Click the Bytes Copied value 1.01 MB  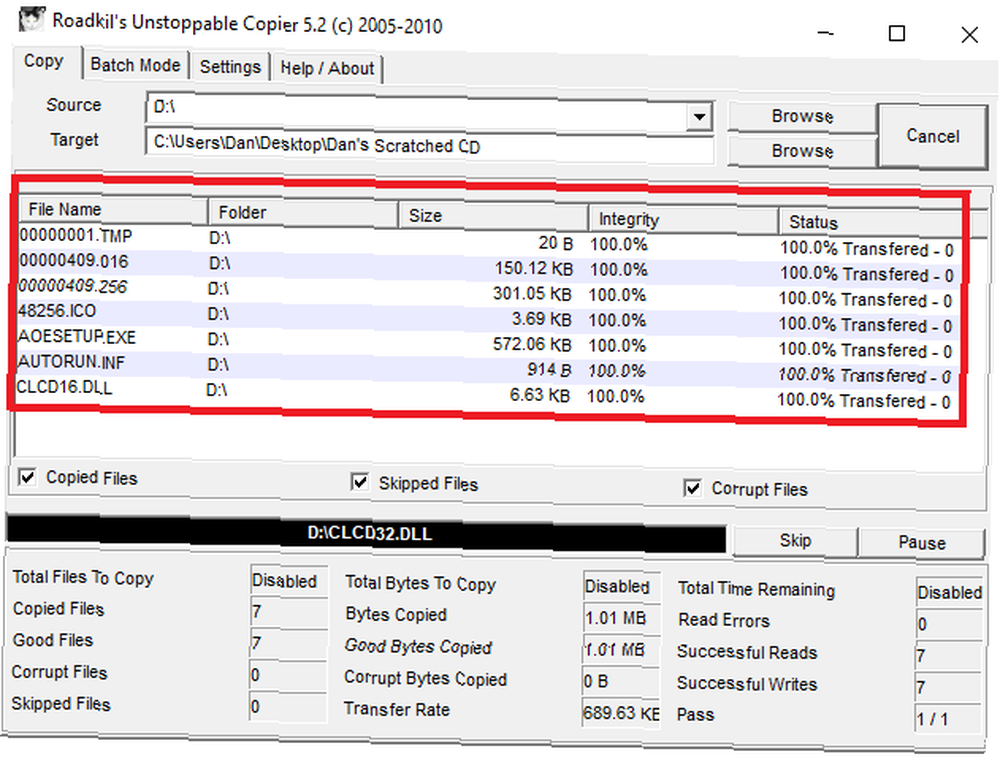[x=622, y=618]
